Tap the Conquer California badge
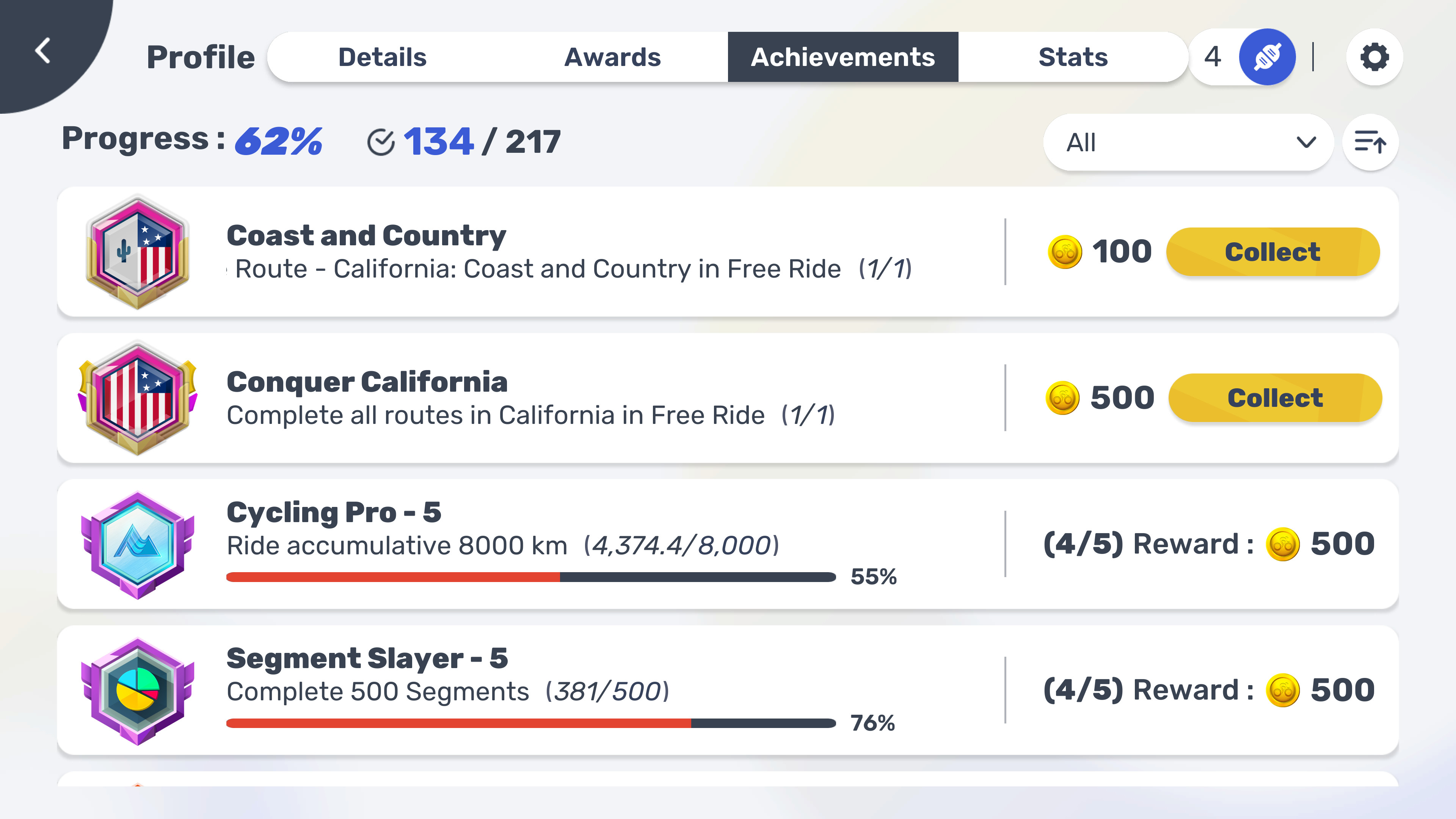Image resolution: width=1456 pixels, height=819 pixels. coord(137,398)
